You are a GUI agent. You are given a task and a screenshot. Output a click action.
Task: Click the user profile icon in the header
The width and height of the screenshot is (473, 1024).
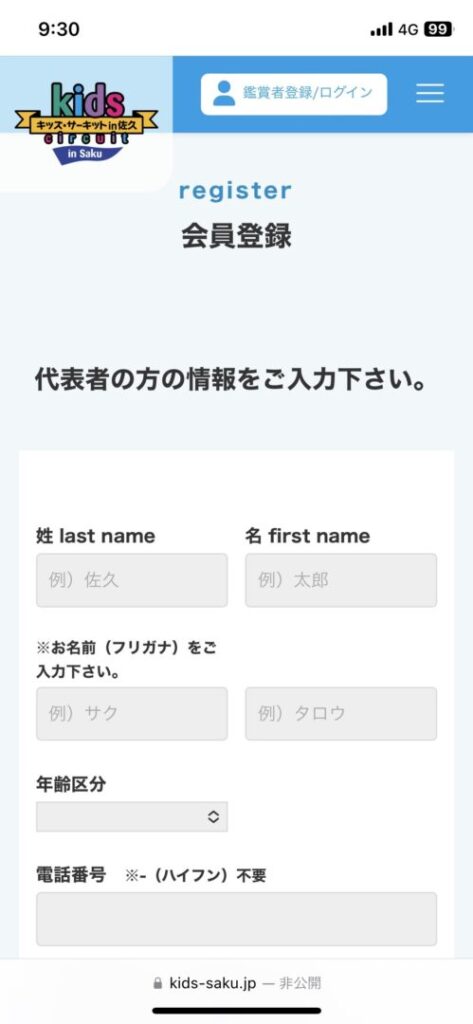tap(224, 93)
